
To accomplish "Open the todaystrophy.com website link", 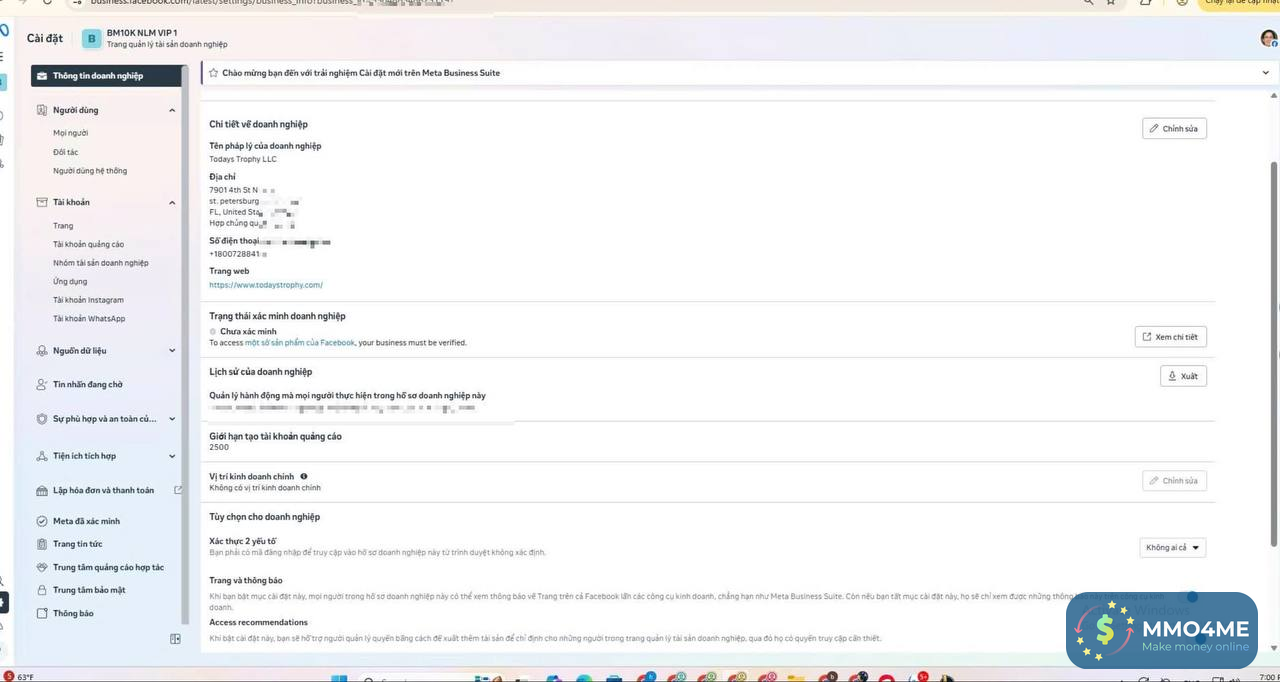I will point(266,285).
